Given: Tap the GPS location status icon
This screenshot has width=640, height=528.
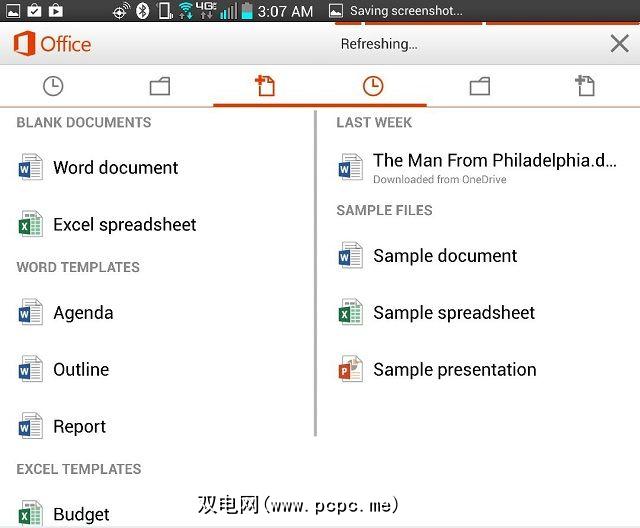Looking at the screenshot, I should [x=121, y=11].
